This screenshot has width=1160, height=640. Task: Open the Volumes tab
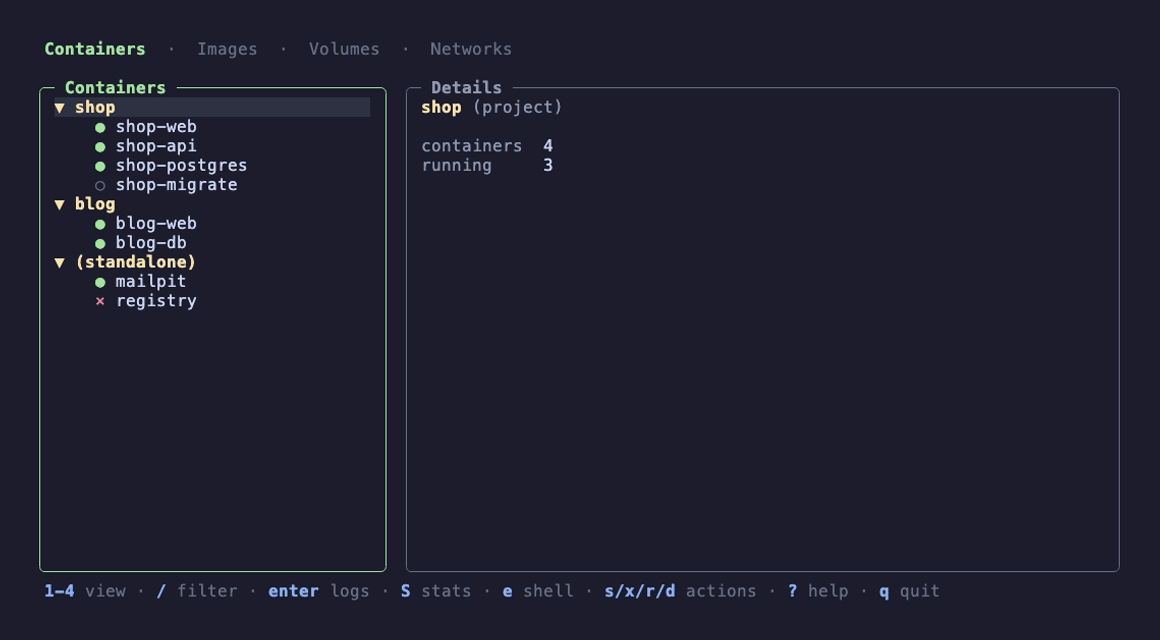click(344, 49)
